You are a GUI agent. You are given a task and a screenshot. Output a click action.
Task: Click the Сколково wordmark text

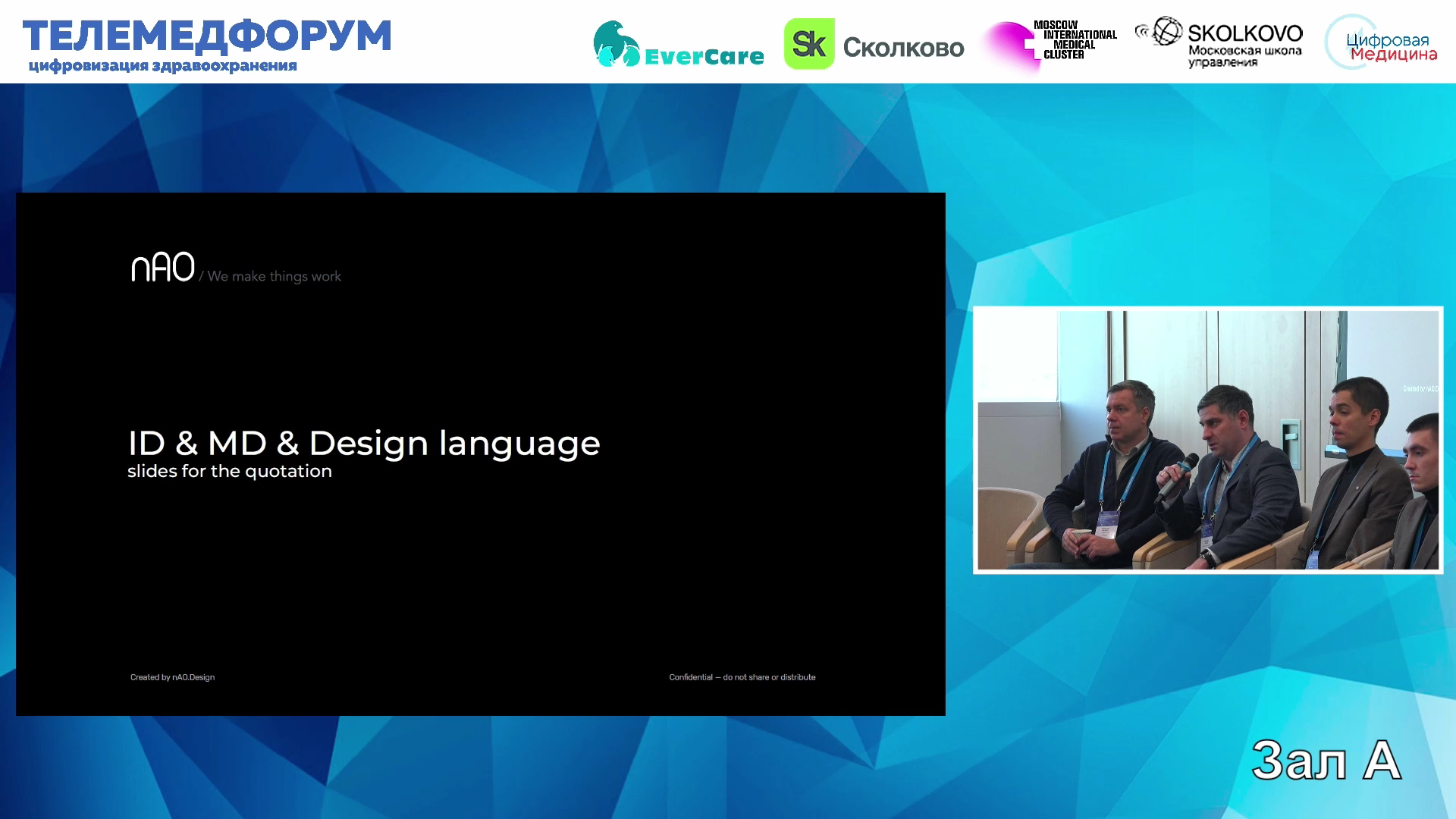click(x=903, y=48)
